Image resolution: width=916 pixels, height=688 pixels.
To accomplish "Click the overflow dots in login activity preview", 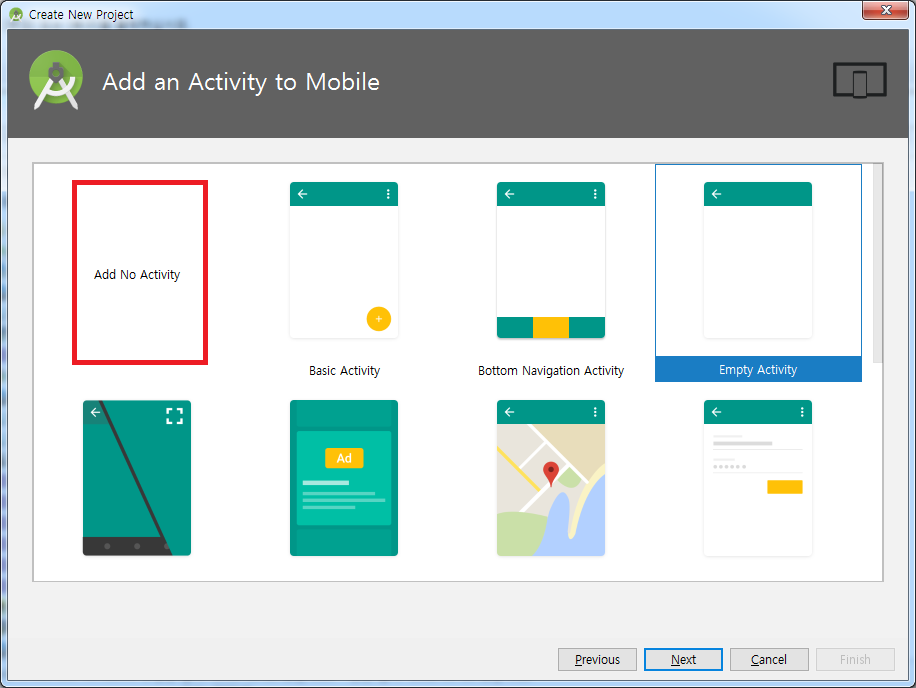I will 802,412.
